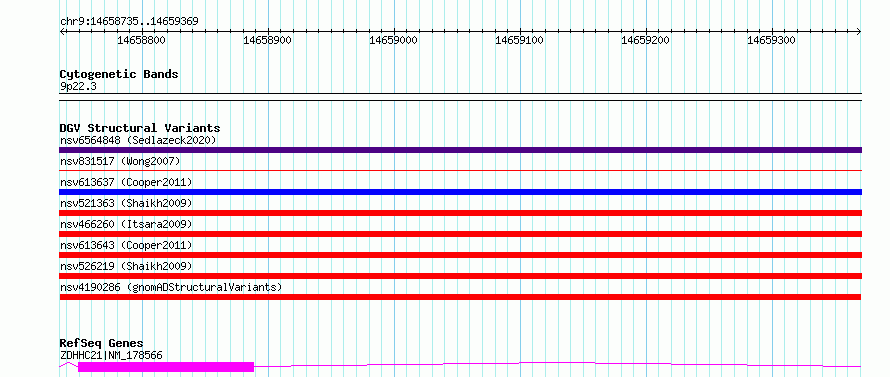890x377 pixels.
Task: Click the thin red nsv831517 variant line
Action: tap(460, 170)
